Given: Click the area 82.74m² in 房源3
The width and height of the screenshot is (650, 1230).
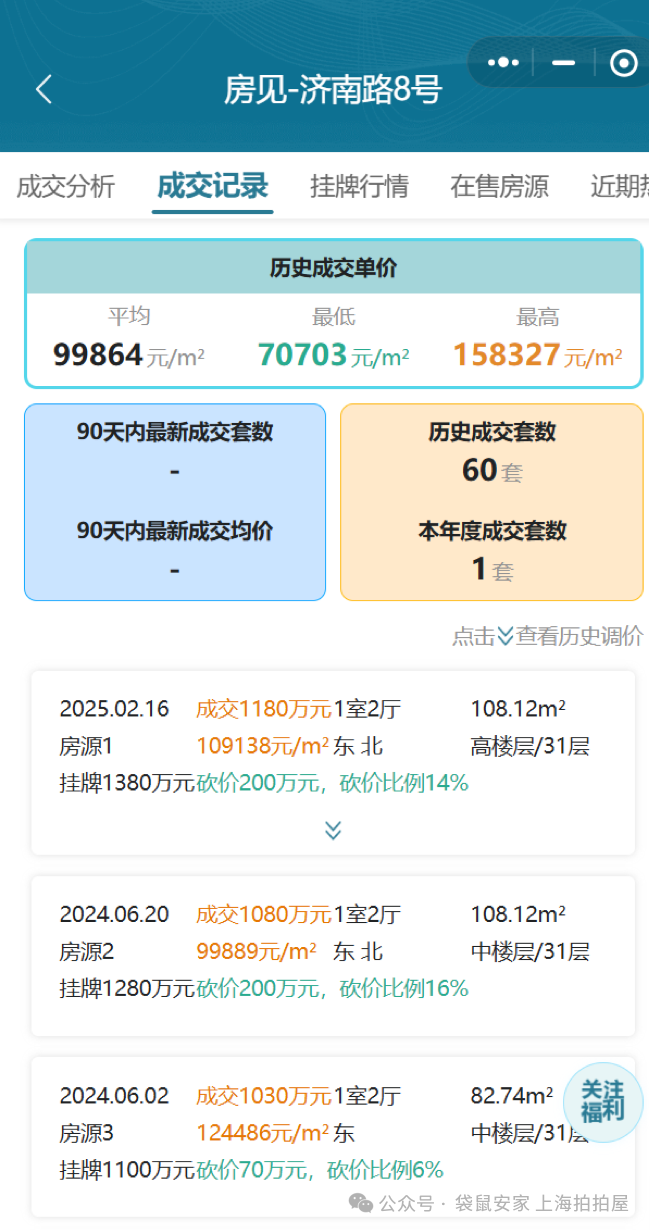Looking at the screenshot, I should 511,1095.
